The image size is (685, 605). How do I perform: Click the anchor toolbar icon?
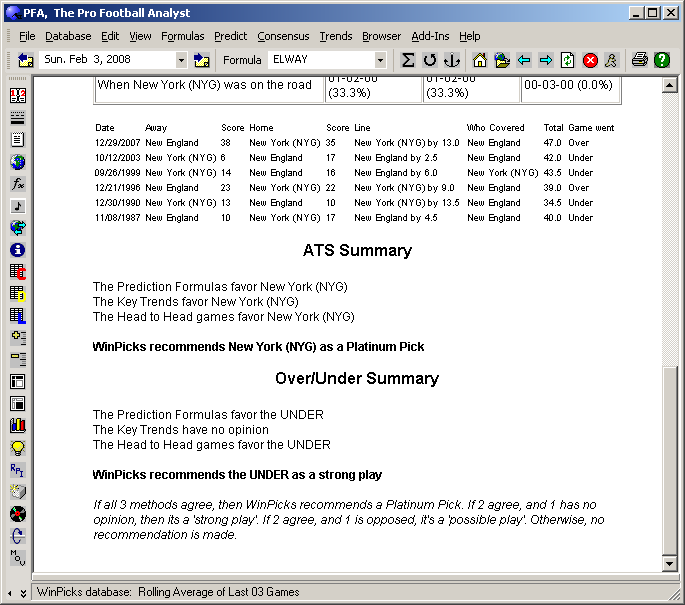tap(452, 60)
